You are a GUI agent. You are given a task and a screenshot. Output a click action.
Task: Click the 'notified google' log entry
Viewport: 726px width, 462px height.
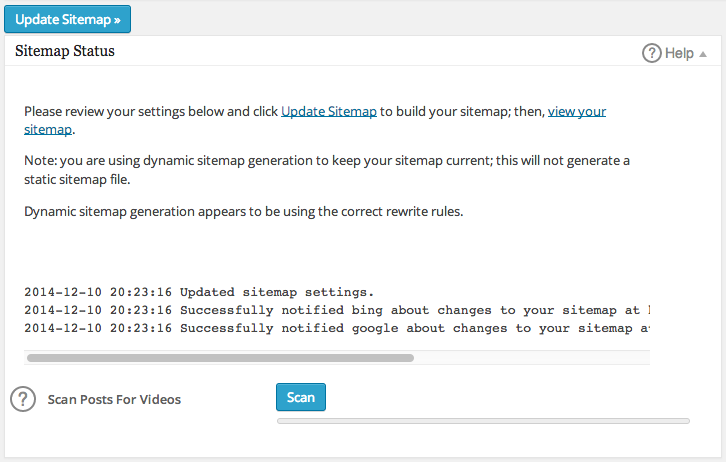337,328
